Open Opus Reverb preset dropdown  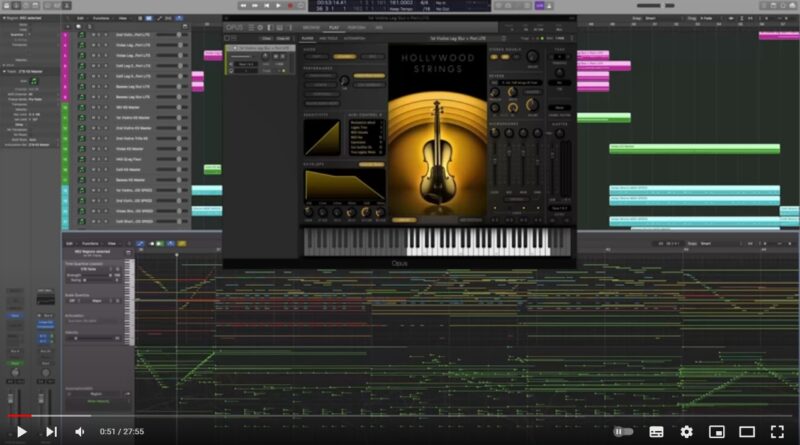pyautogui.click(x=520, y=83)
